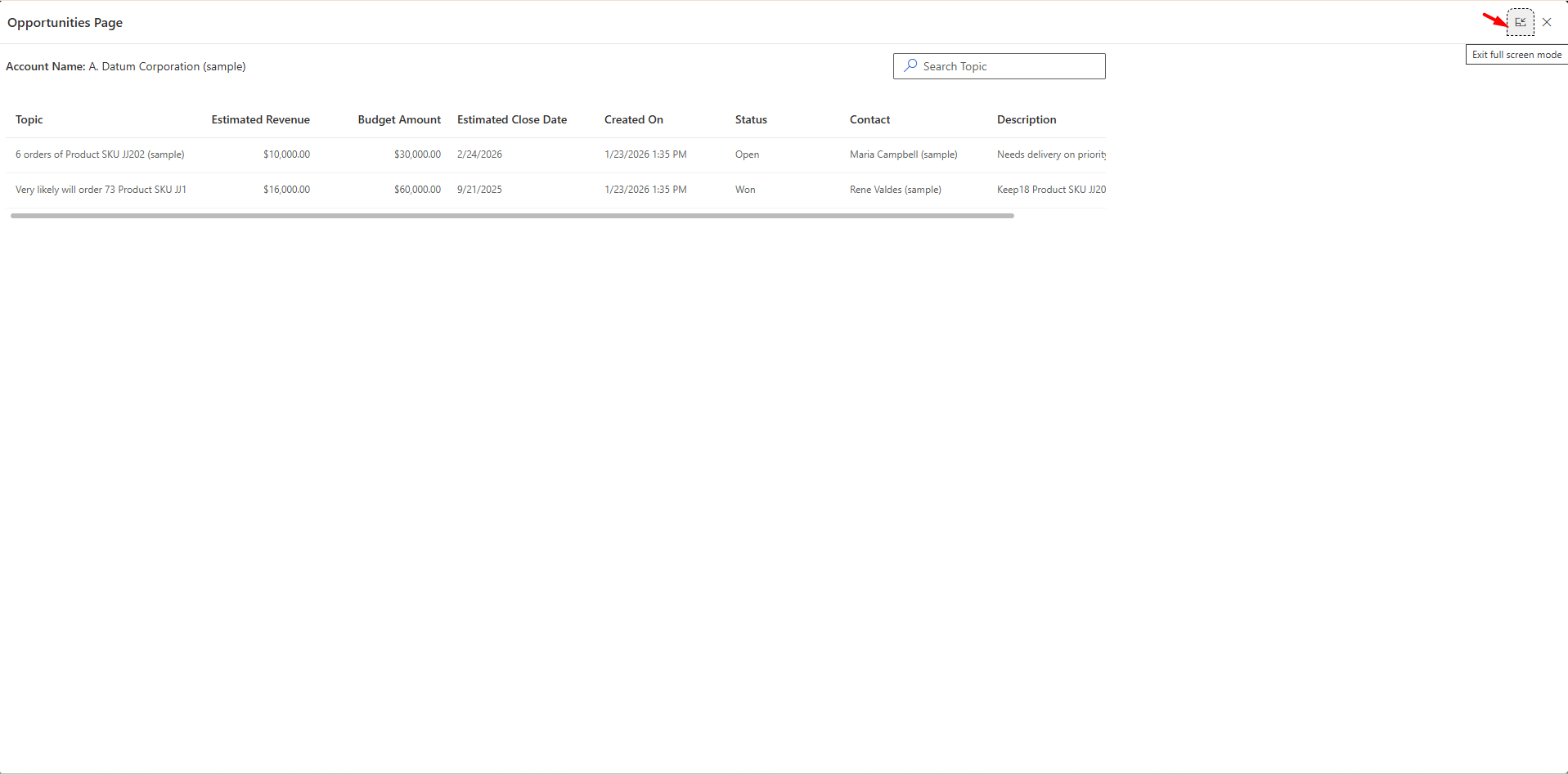Click the Status column header
Screen dimensions: 1568x775
751,119
